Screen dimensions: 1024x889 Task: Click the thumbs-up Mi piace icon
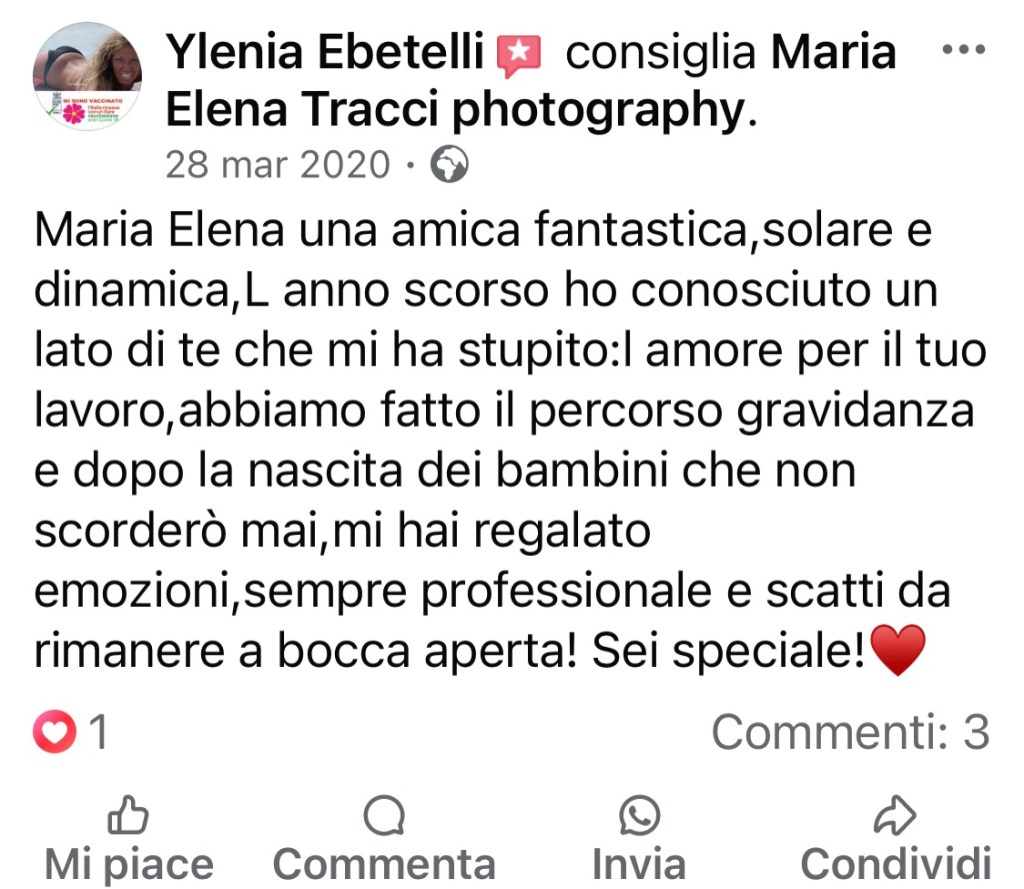click(x=128, y=815)
